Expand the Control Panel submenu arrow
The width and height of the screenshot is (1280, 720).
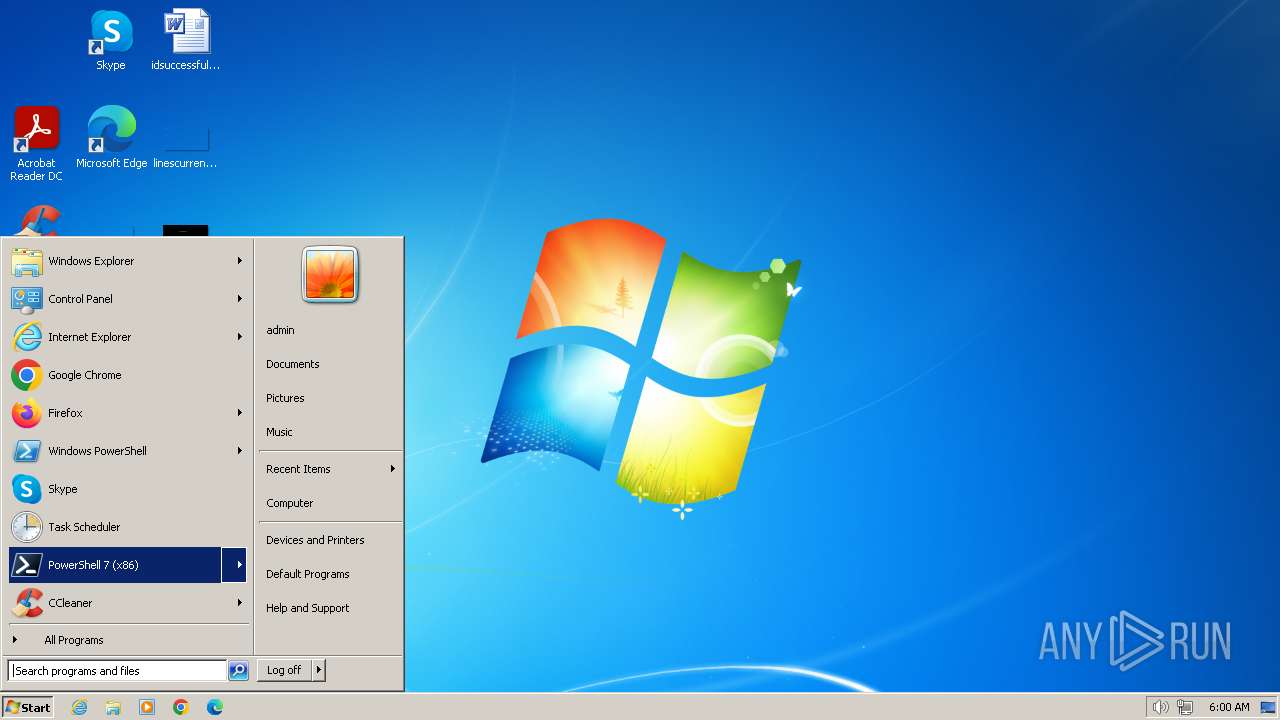tap(239, 299)
